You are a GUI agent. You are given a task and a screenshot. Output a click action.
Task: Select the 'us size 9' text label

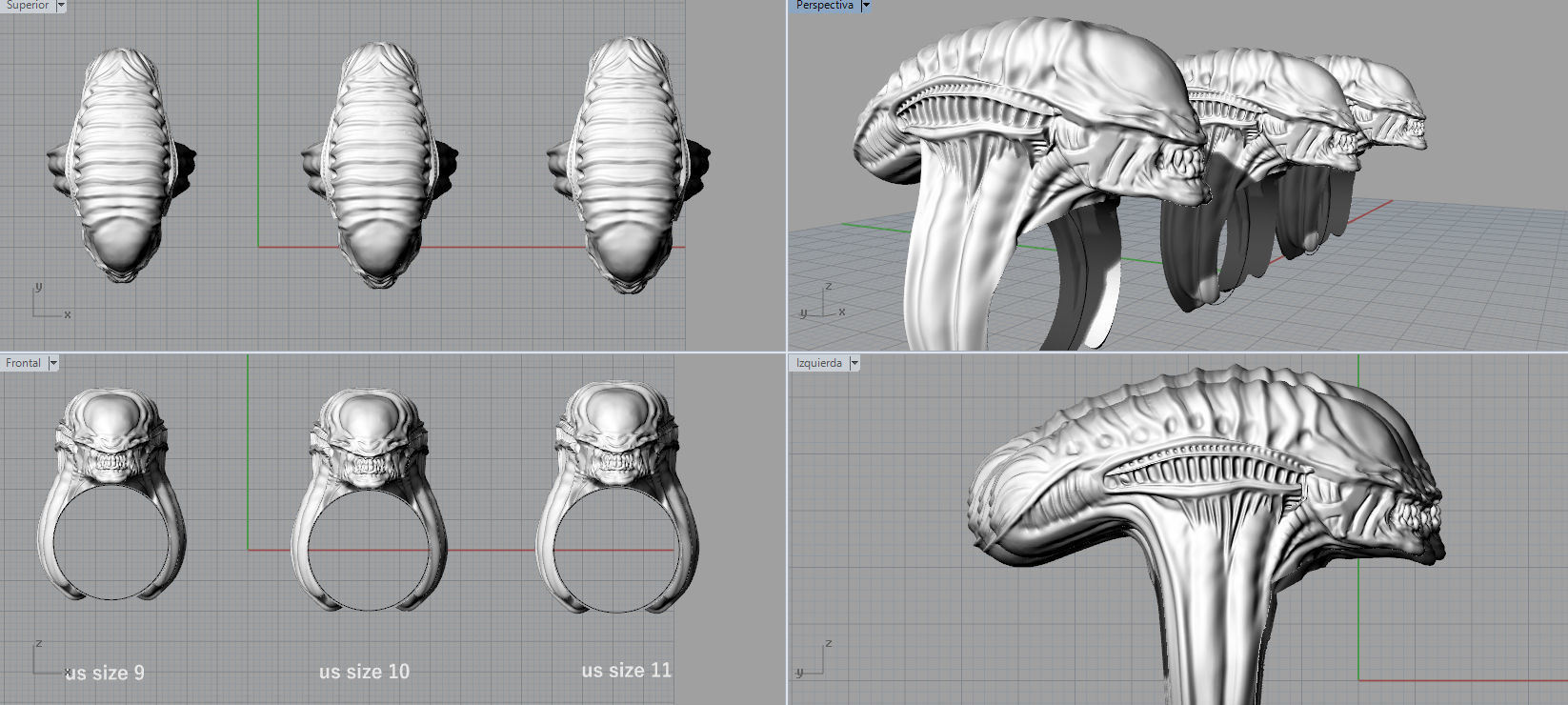pyautogui.click(x=105, y=673)
